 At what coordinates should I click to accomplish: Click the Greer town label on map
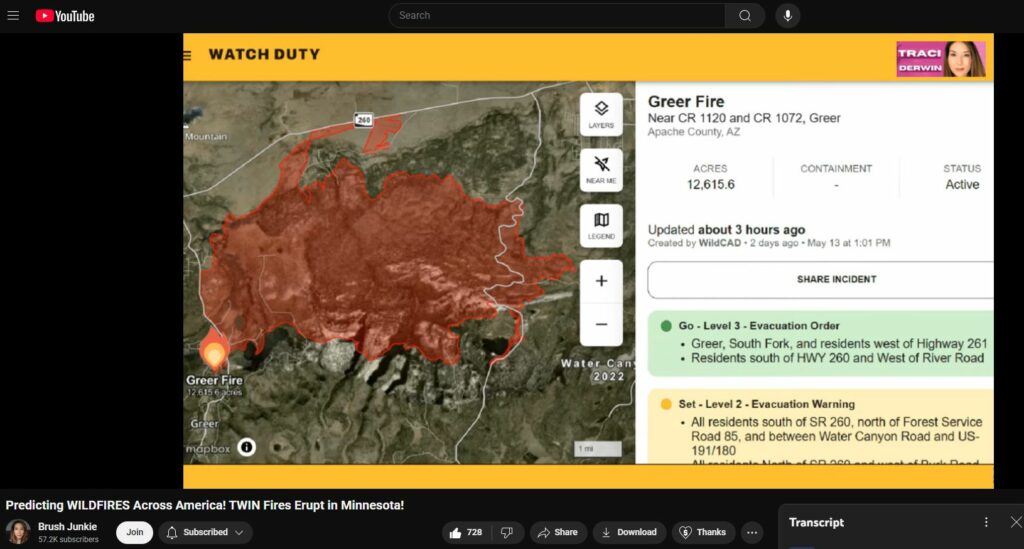(x=204, y=424)
